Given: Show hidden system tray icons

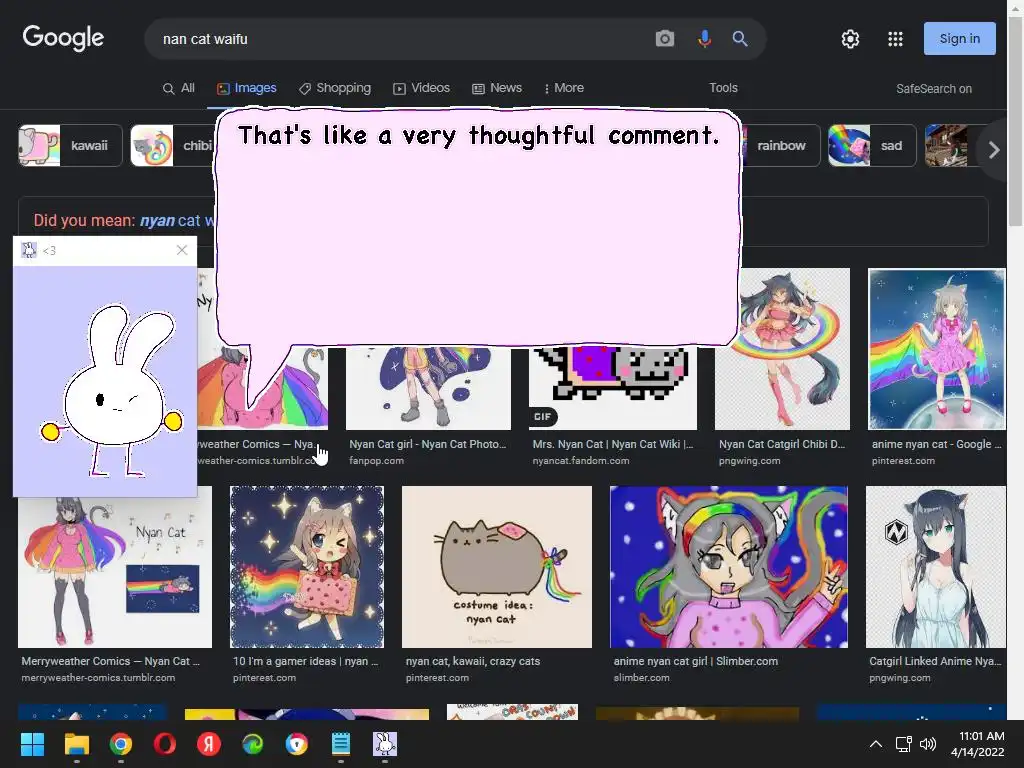Looking at the screenshot, I should 876,744.
